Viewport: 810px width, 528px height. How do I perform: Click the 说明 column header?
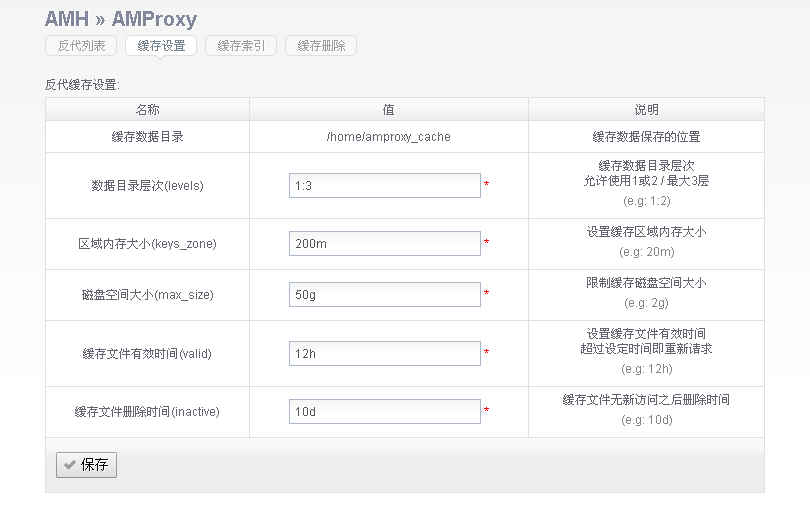coord(646,110)
